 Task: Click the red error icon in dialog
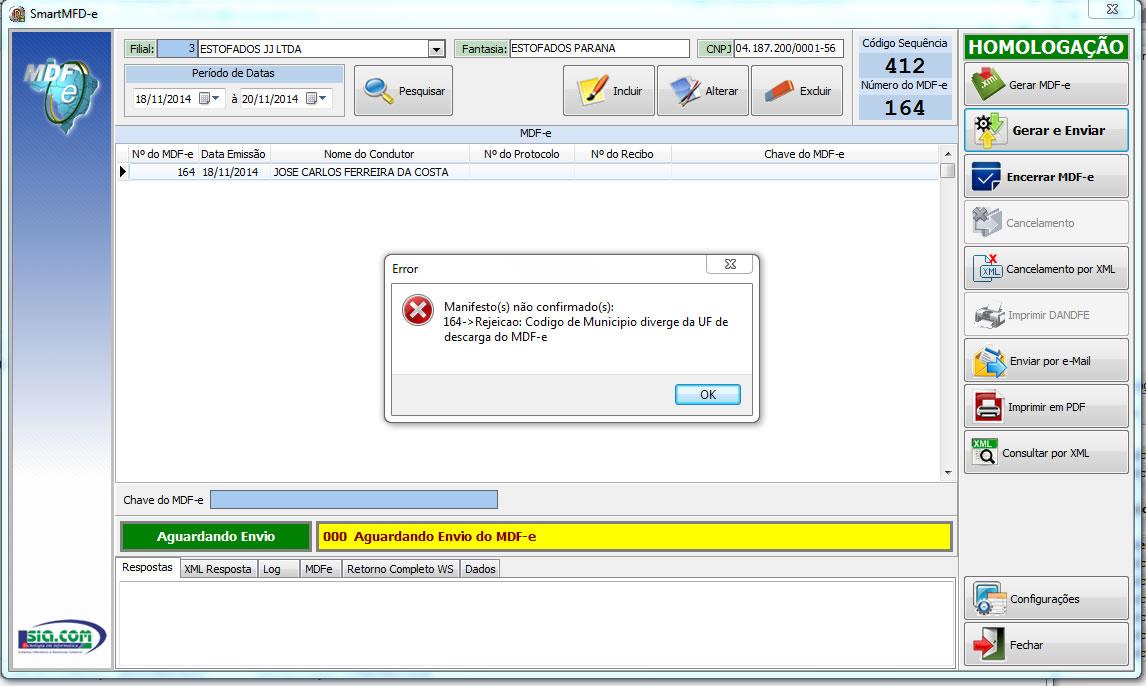pos(418,310)
